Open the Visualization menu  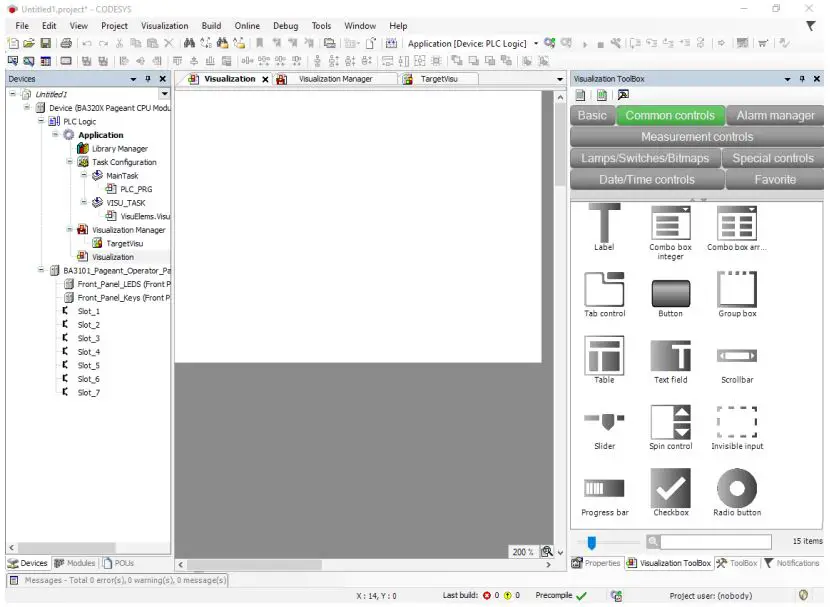point(164,26)
